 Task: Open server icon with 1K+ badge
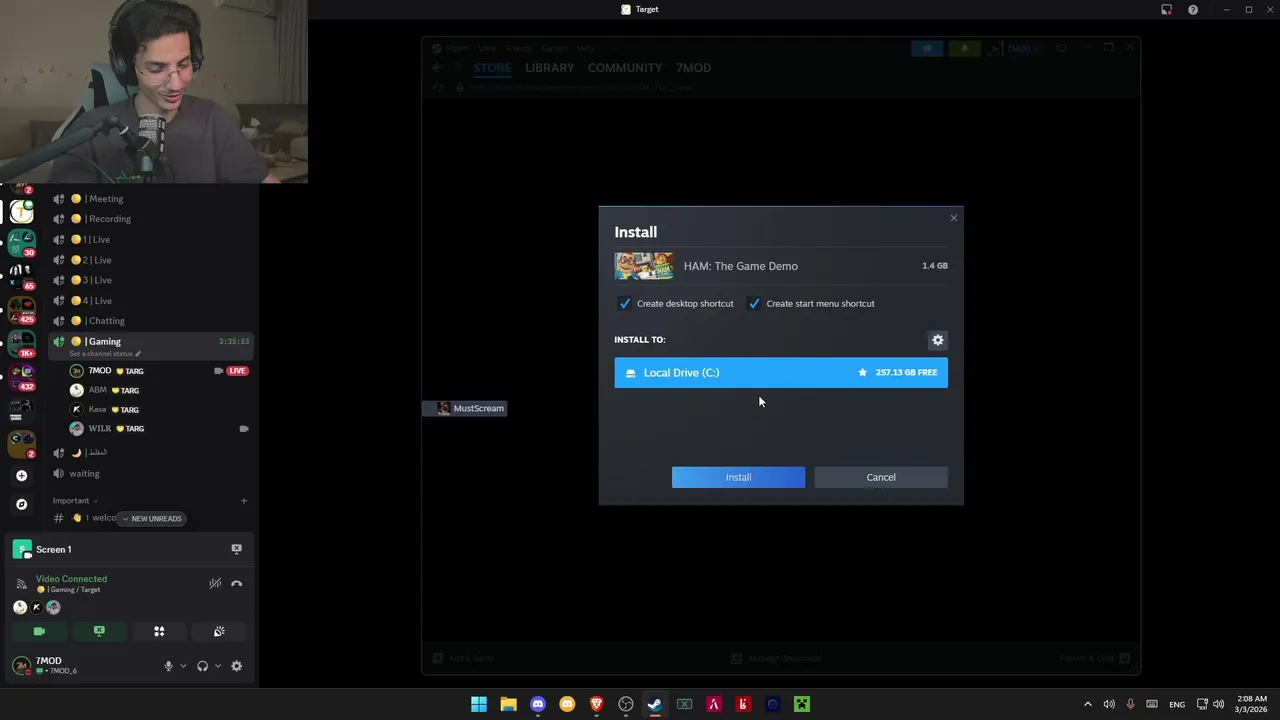tap(21, 344)
